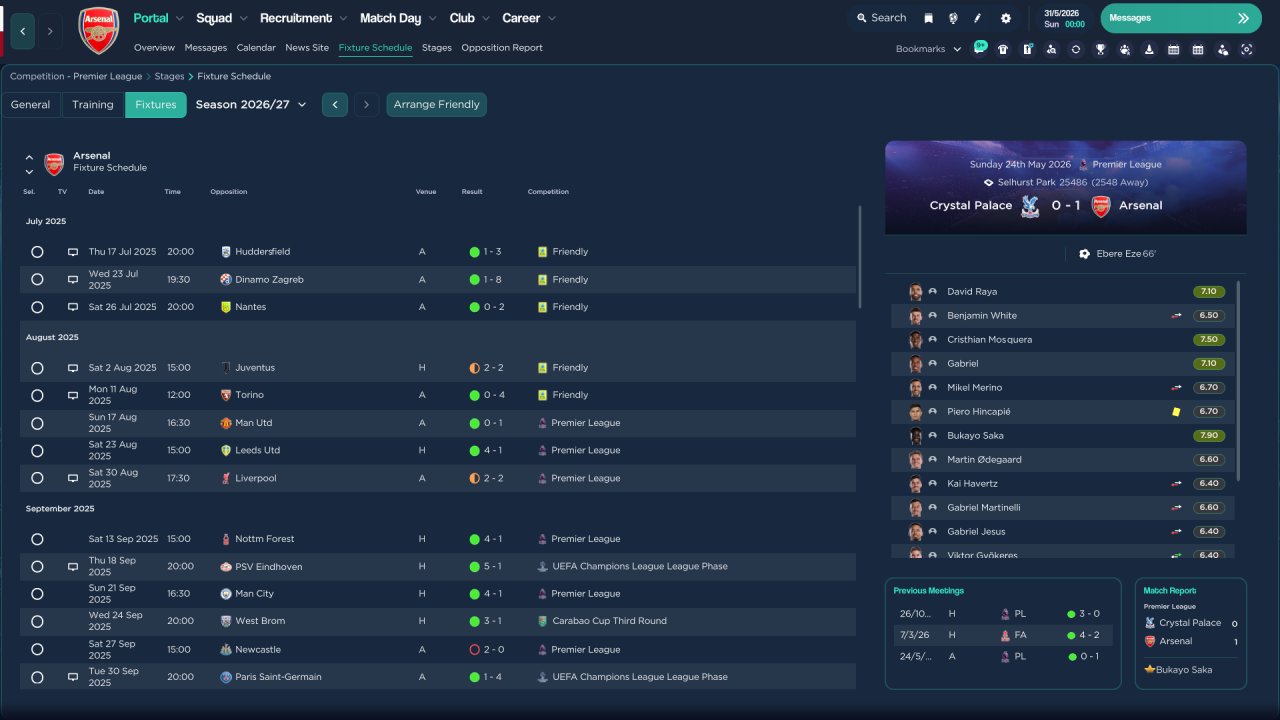Click the target focus shortcut icon
The height and width of the screenshot is (720, 1280).
click(1246, 49)
